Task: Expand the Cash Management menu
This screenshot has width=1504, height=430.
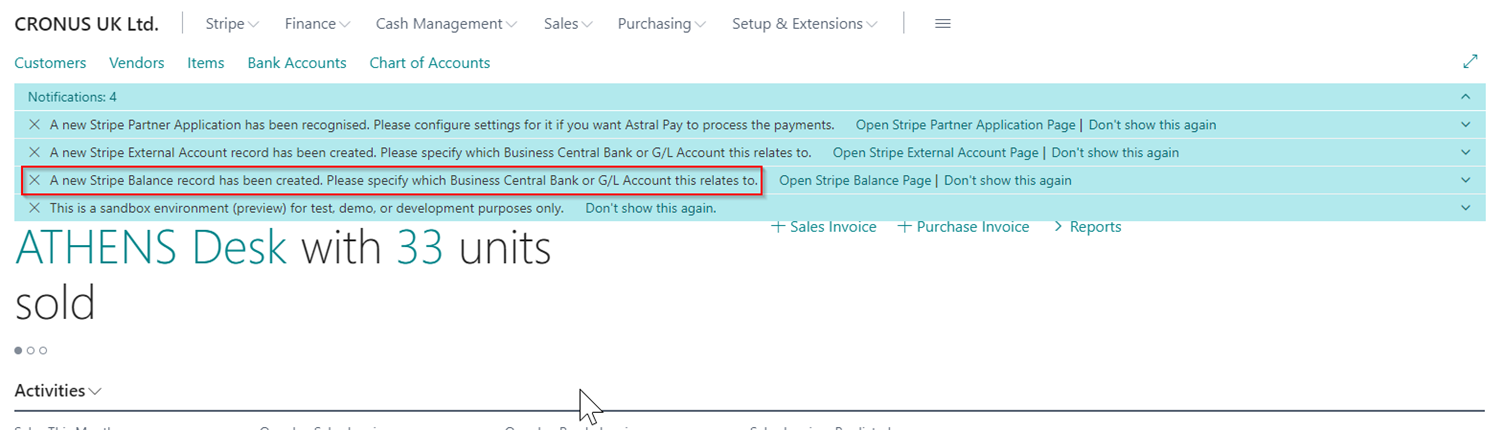Action: [x=446, y=24]
